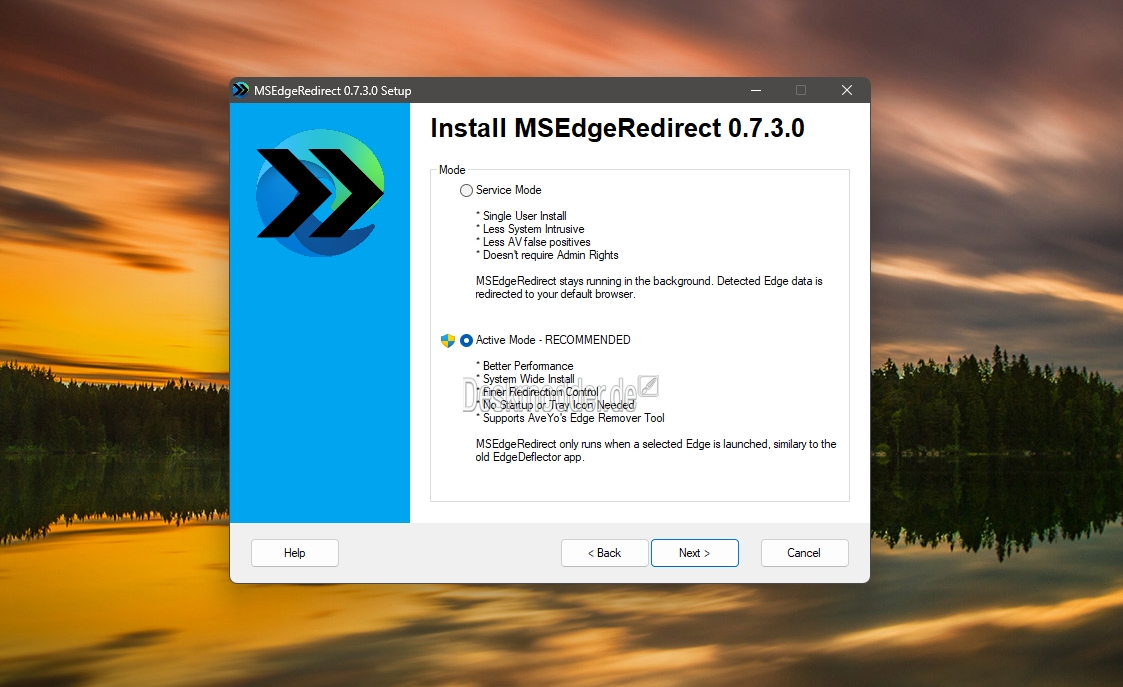Select the Service Mode radio button

pos(466,191)
